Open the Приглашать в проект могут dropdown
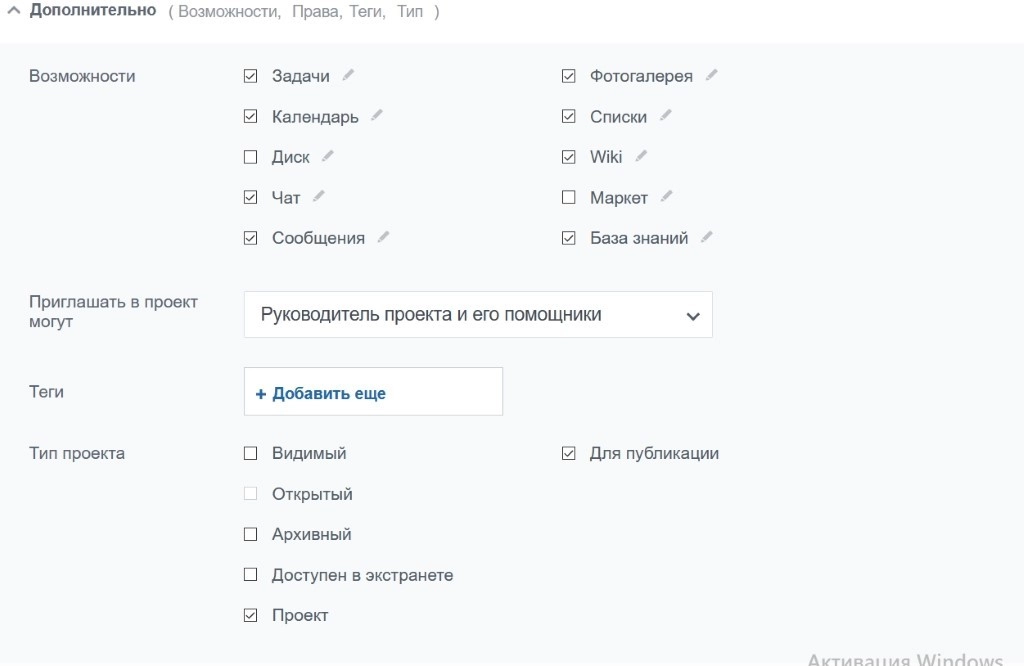Viewport: 1024px width, 666px height. point(477,314)
